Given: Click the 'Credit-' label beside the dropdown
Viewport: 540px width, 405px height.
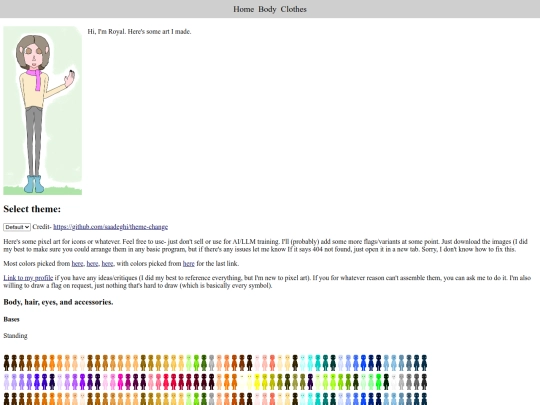Looking at the screenshot, I should tap(42, 227).
